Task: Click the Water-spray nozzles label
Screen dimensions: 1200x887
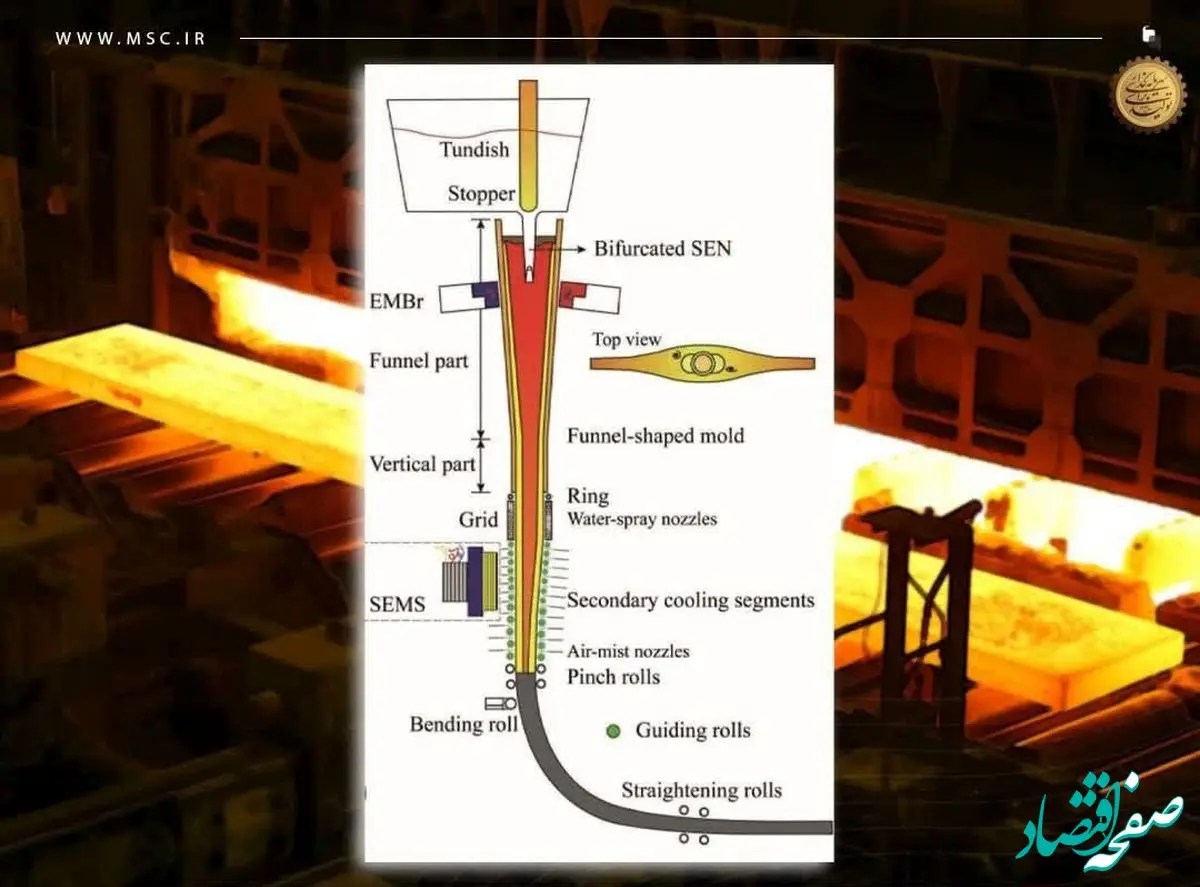Action: 641,519
